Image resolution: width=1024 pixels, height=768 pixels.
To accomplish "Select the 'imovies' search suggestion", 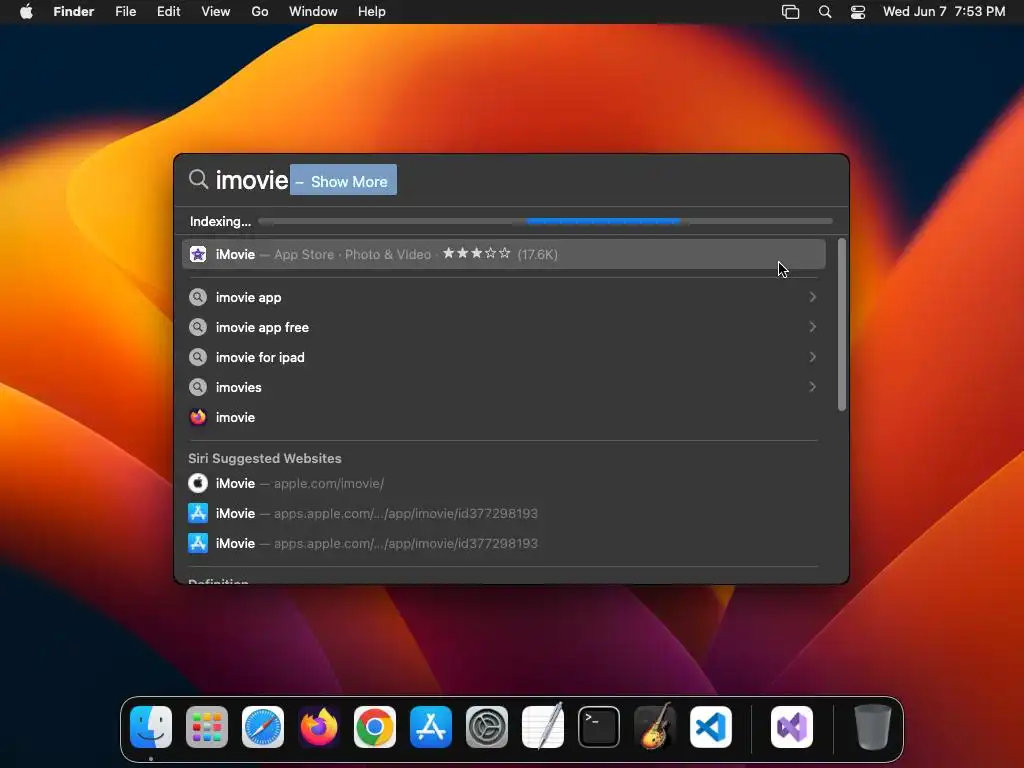I will [x=504, y=387].
